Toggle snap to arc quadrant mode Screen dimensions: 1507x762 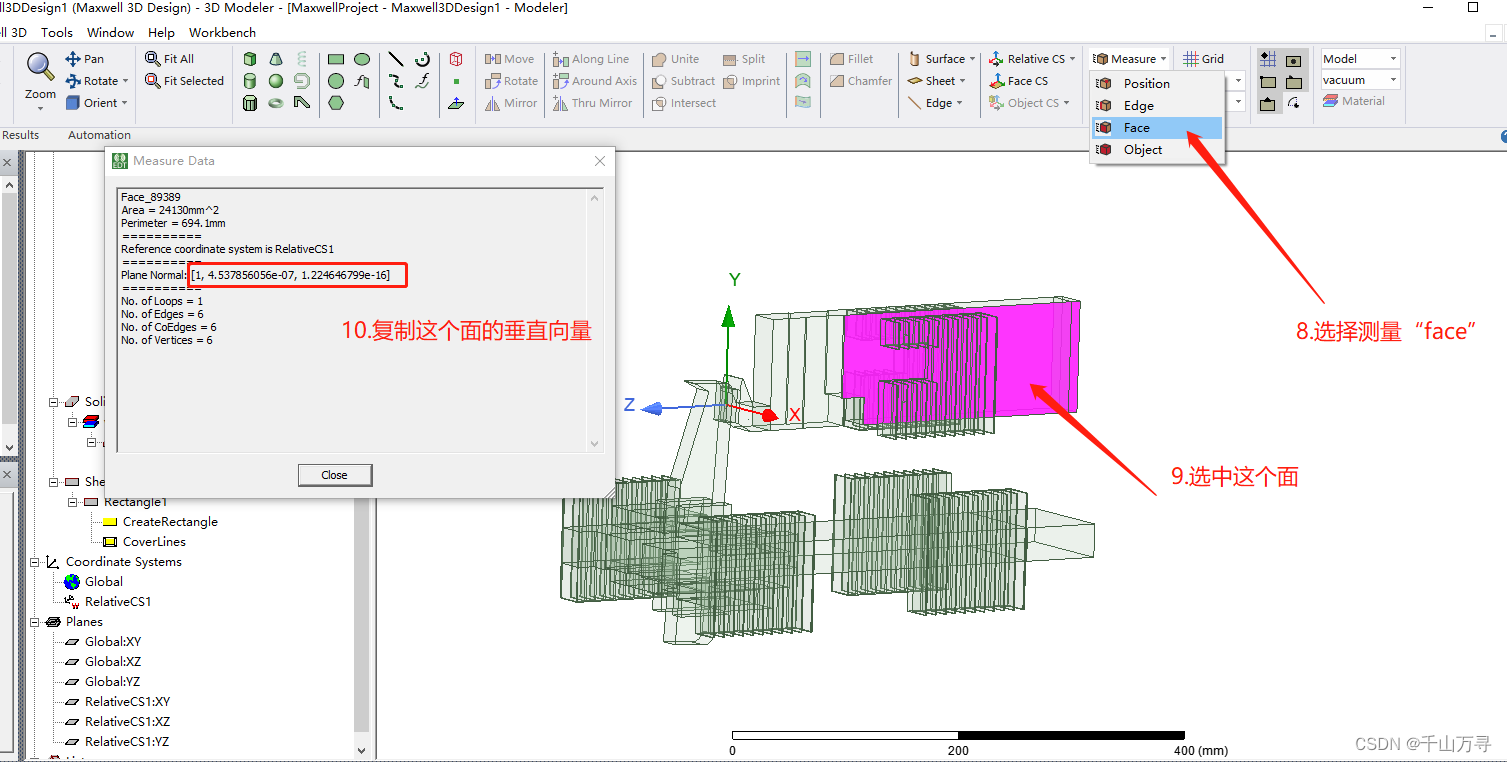coord(1294,103)
